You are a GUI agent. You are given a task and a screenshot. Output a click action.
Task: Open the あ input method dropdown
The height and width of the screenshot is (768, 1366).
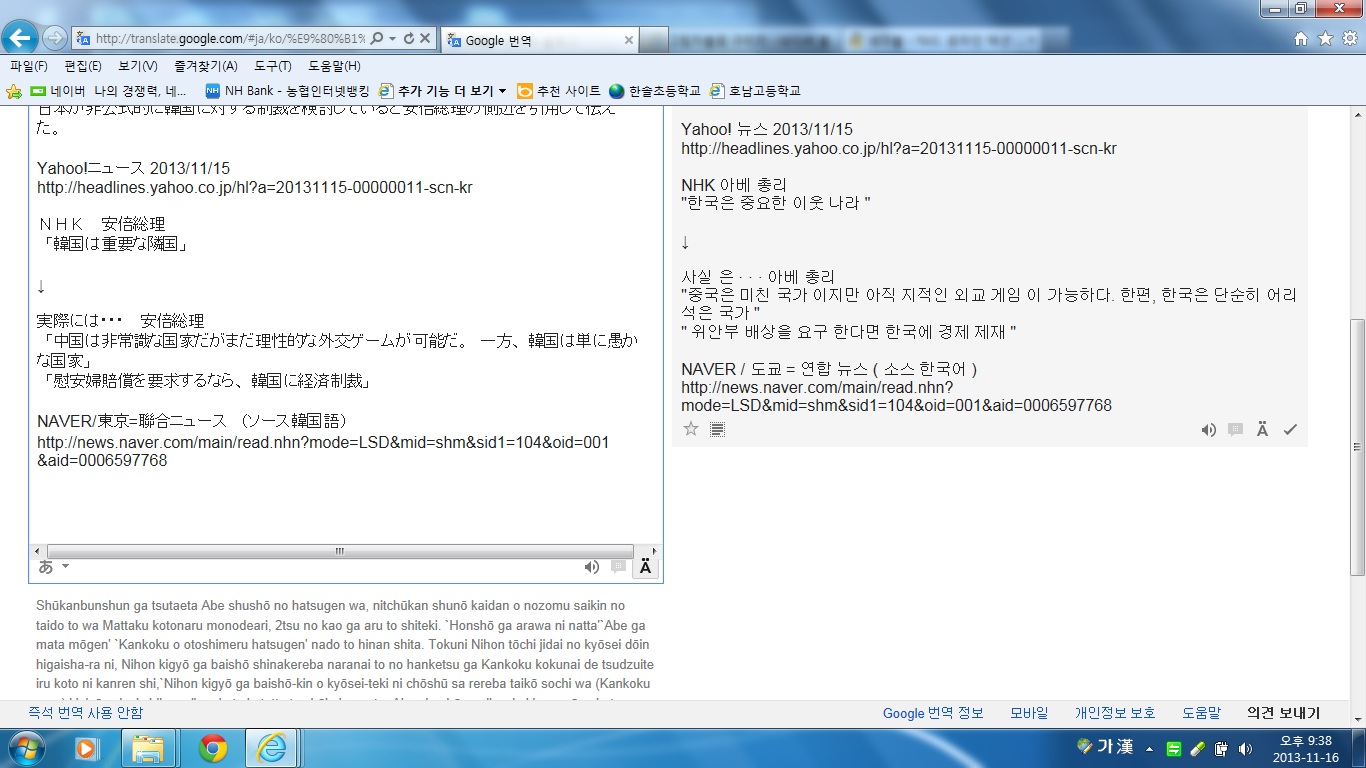53,567
